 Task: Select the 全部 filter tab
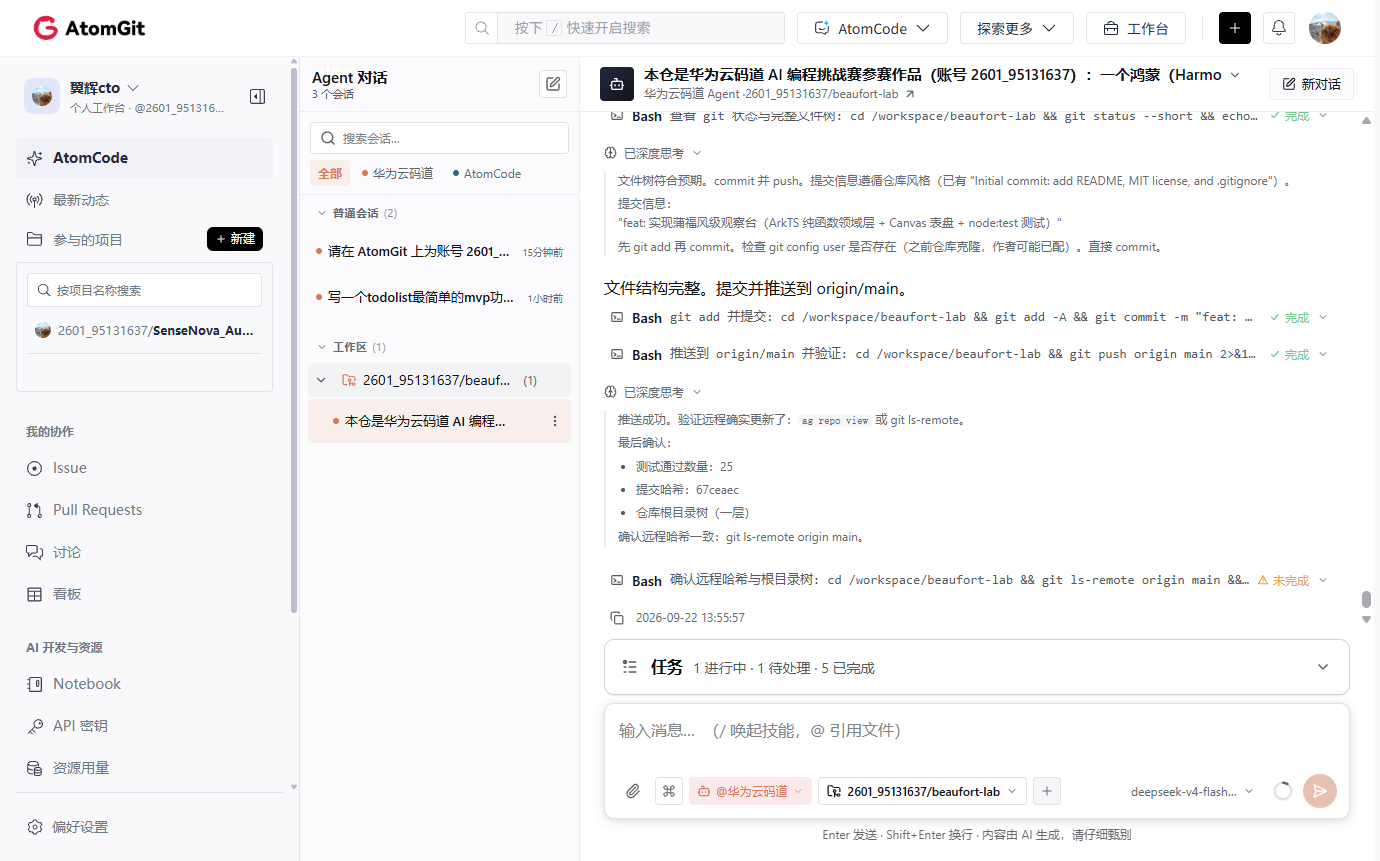pyautogui.click(x=330, y=173)
